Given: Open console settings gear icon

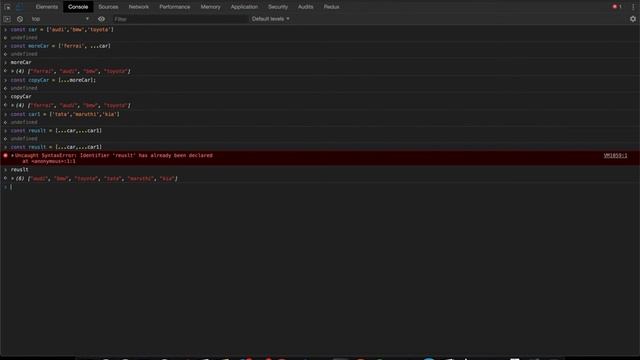Looking at the screenshot, I should (x=633, y=19).
